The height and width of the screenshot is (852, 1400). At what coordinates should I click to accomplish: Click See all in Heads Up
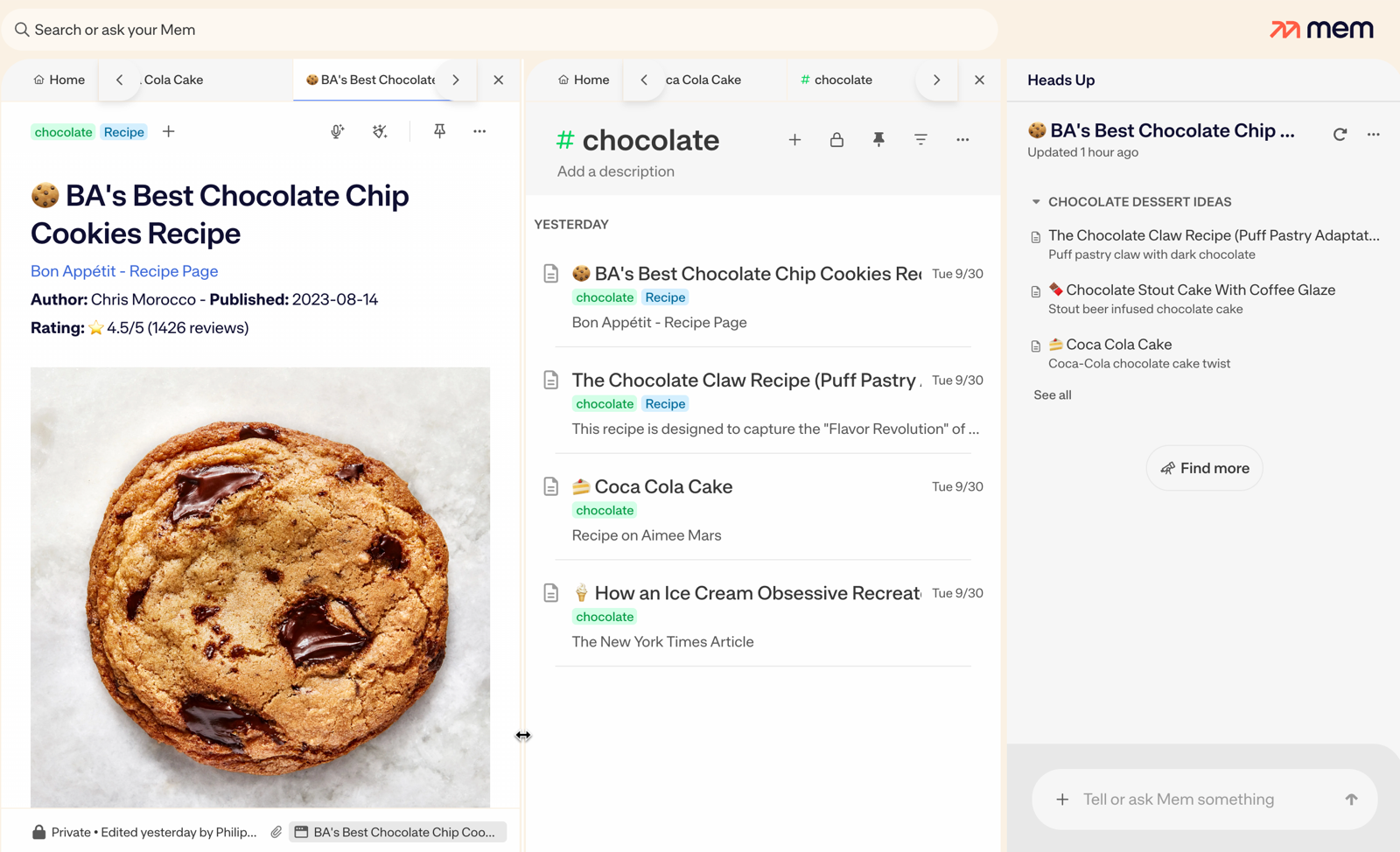coord(1053,395)
